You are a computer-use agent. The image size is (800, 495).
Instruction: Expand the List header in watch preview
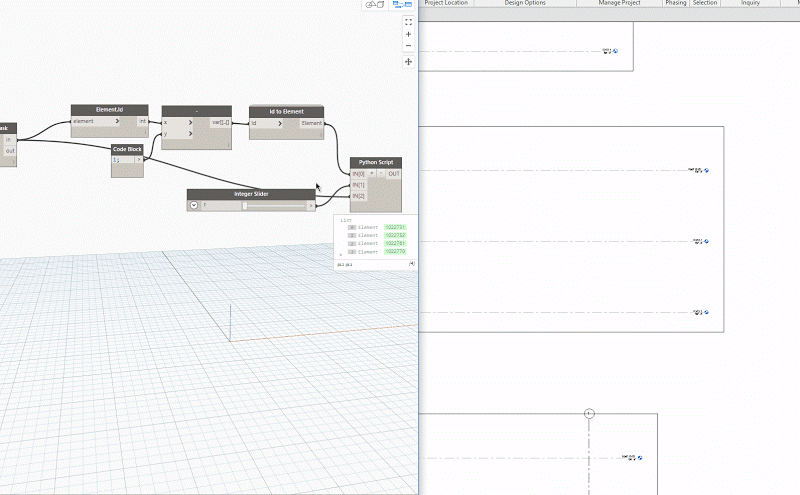click(346, 220)
